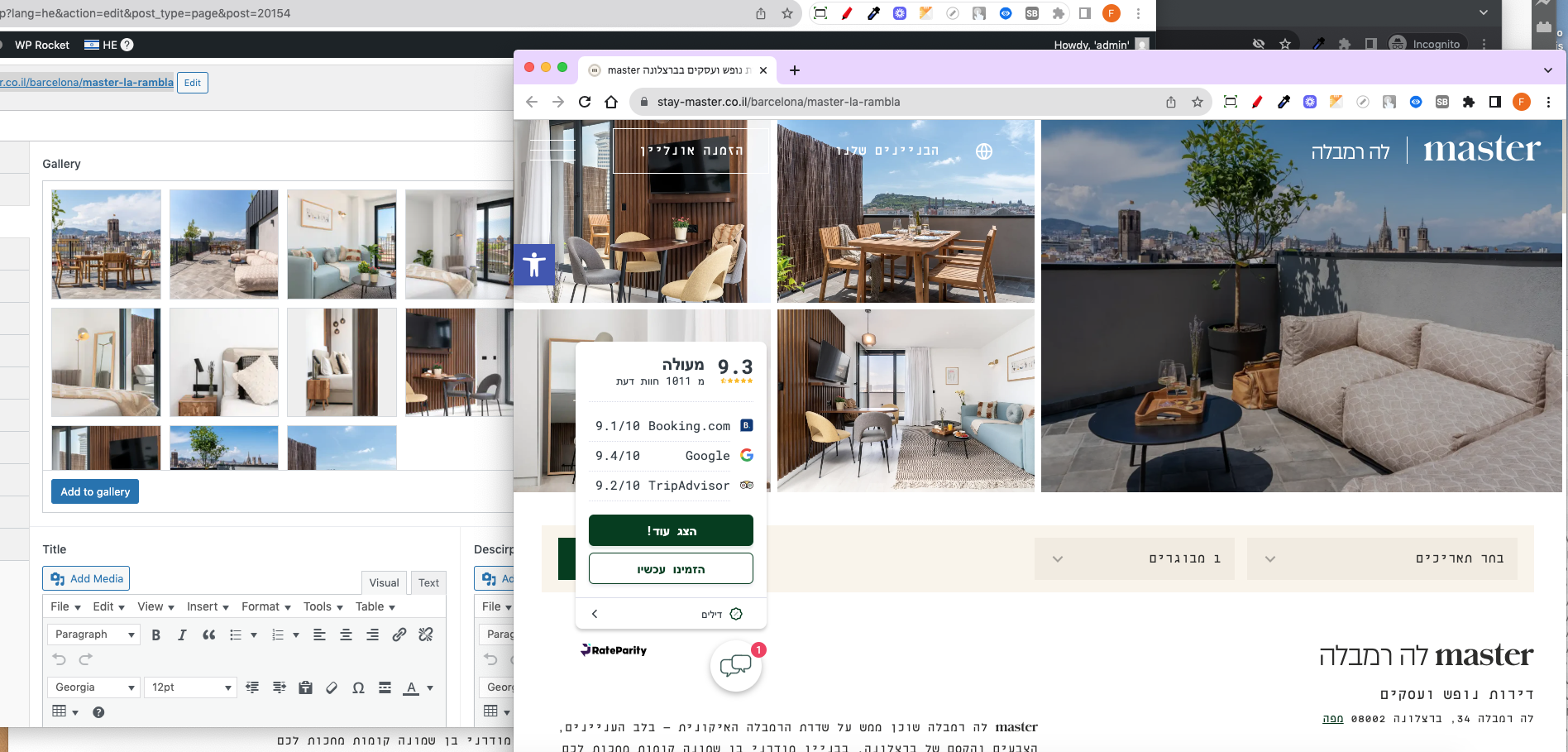Viewport: 1568px width, 752px height.
Task: Expand the bulleted list style arrow
Action: [254, 635]
